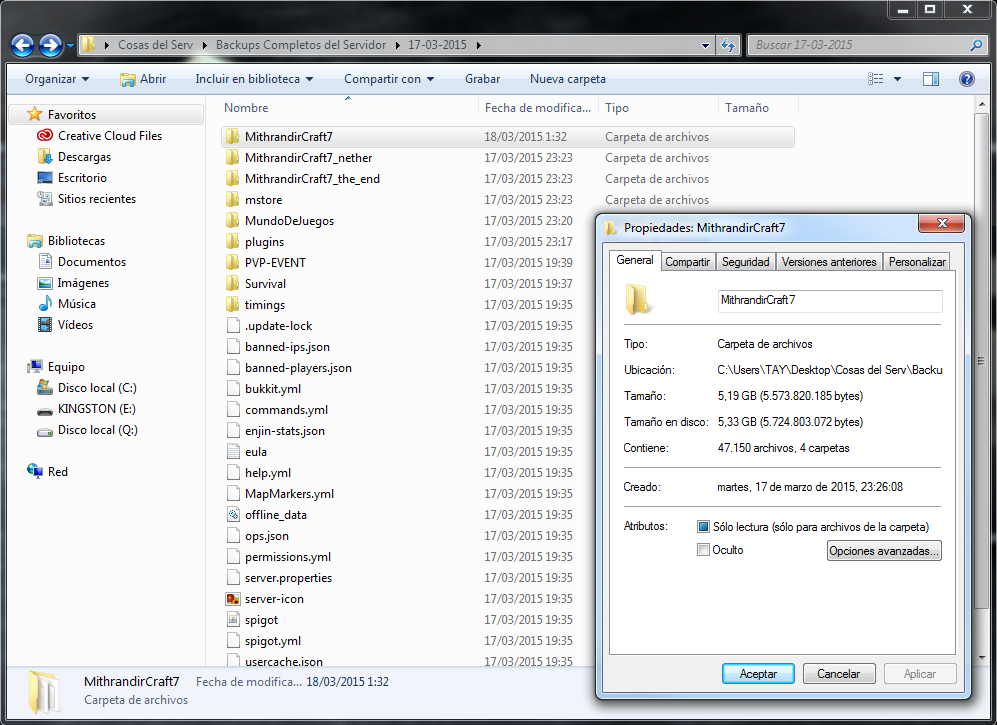
Task: Switch to the Seguridad tab
Action: [x=746, y=262]
